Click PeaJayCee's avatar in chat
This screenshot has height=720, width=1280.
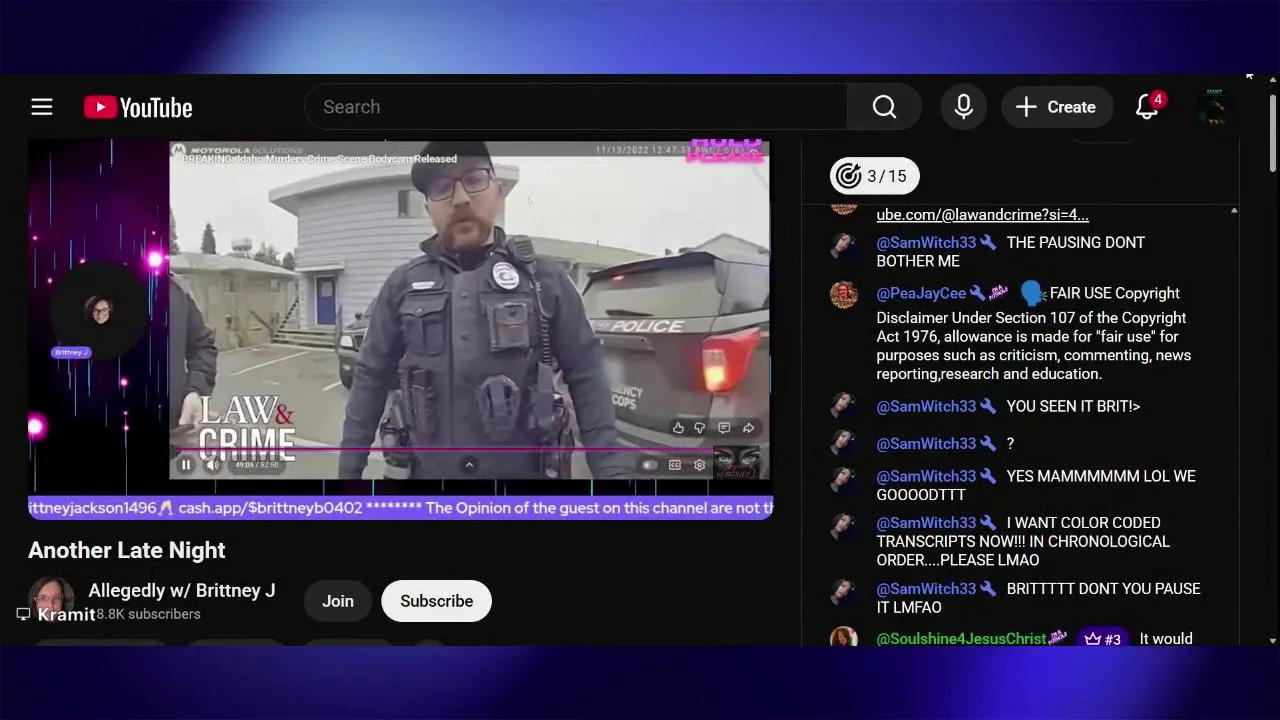(844, 295)
